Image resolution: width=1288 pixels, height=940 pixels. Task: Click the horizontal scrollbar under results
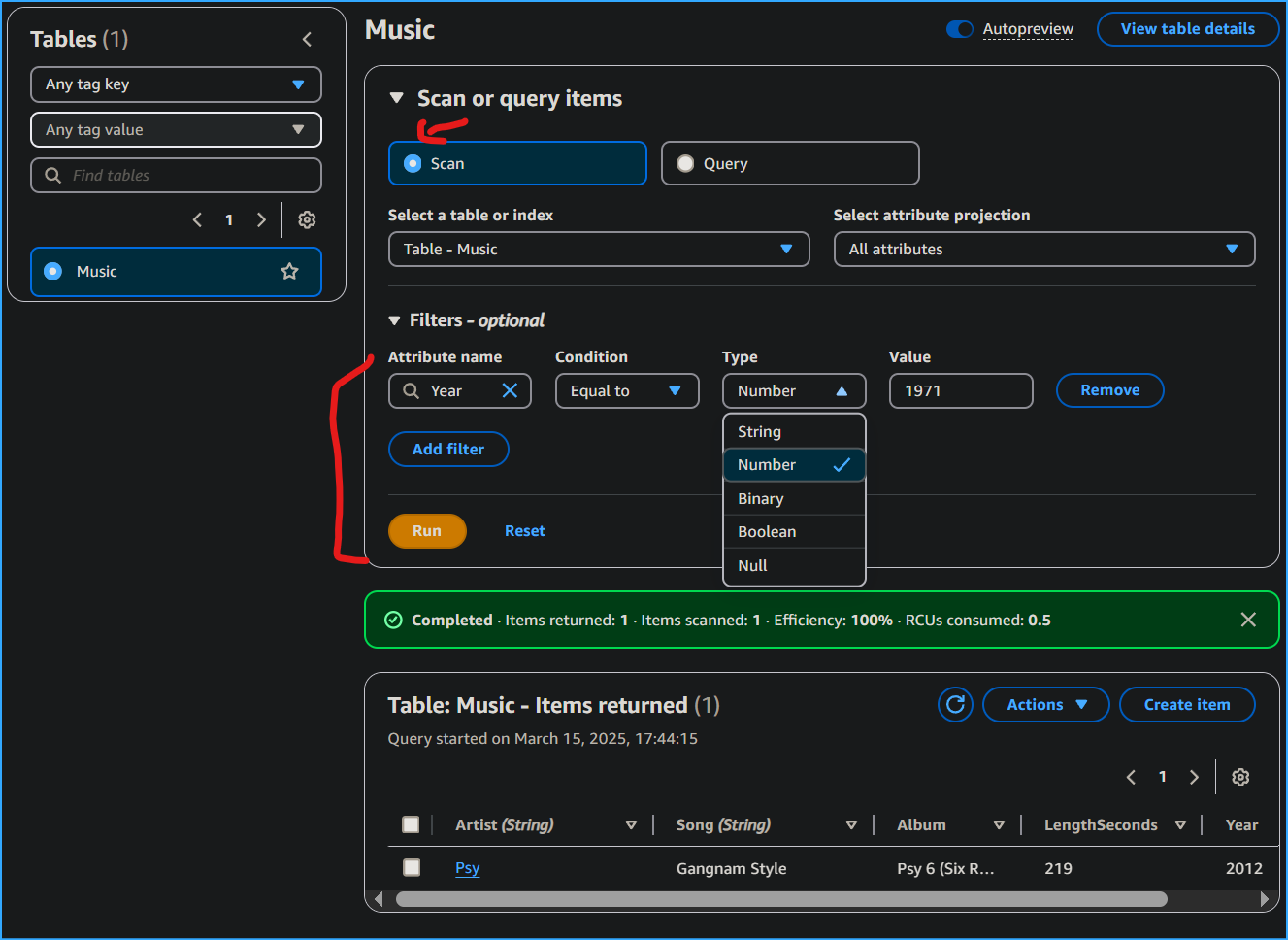tap(780, 899)
